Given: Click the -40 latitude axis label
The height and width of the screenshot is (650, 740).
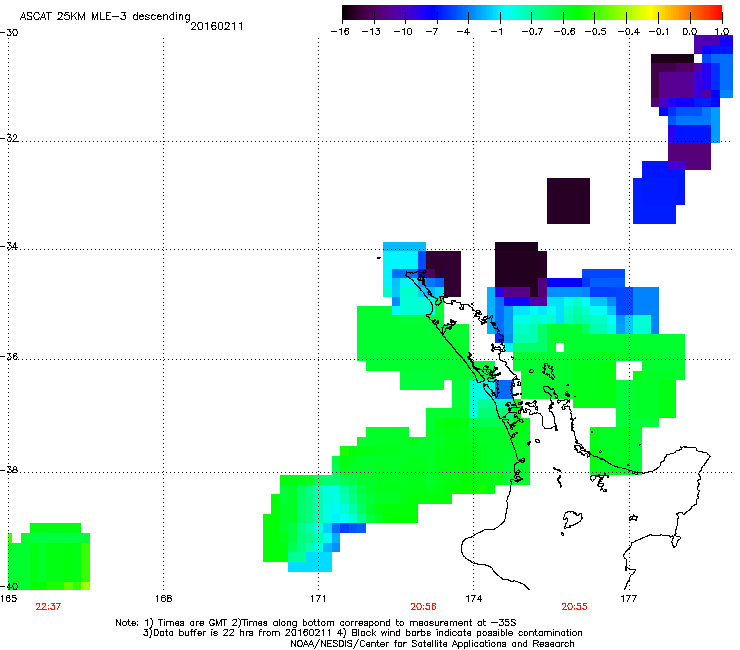Looking at the screenshot, I should click(x=9, y=586).
